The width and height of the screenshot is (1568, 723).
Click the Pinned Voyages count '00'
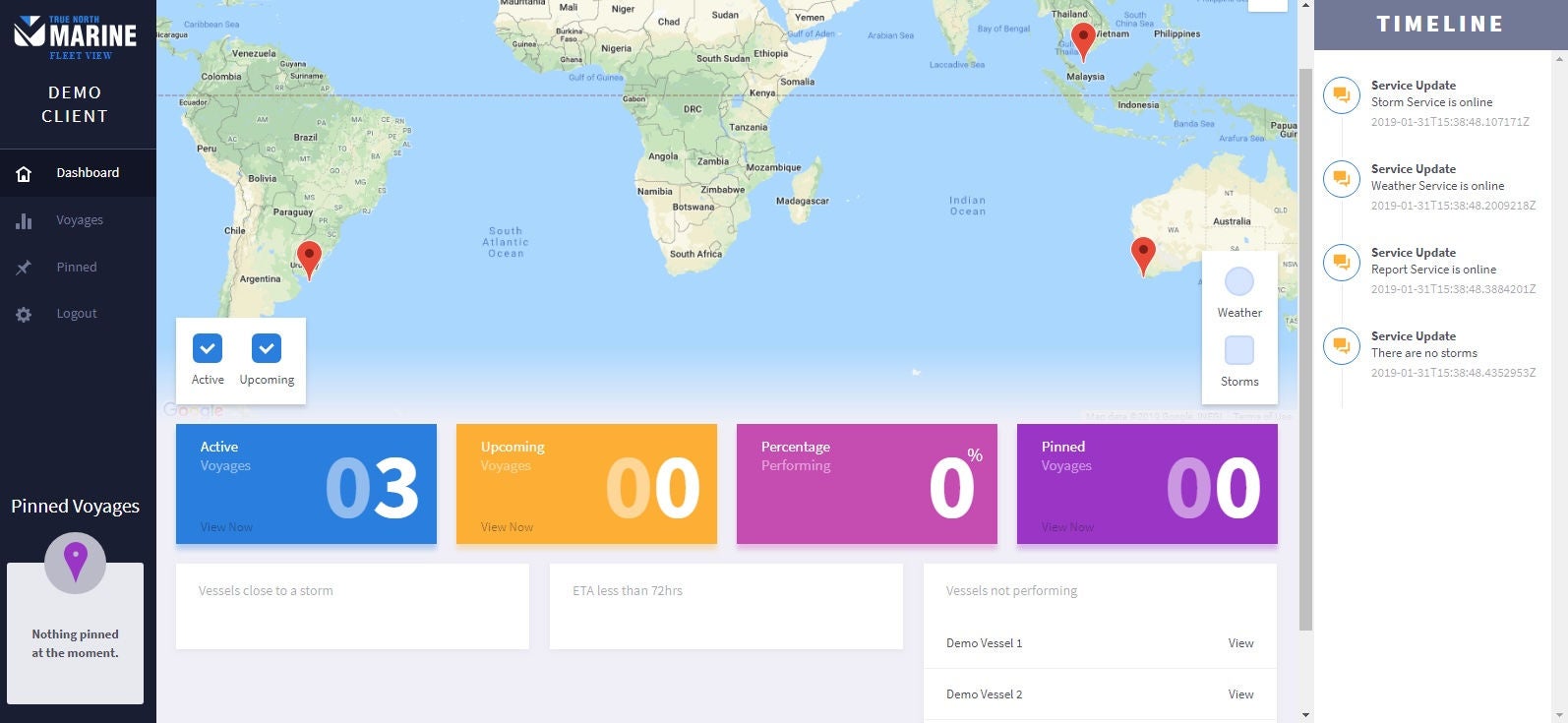coord(1213,488)
